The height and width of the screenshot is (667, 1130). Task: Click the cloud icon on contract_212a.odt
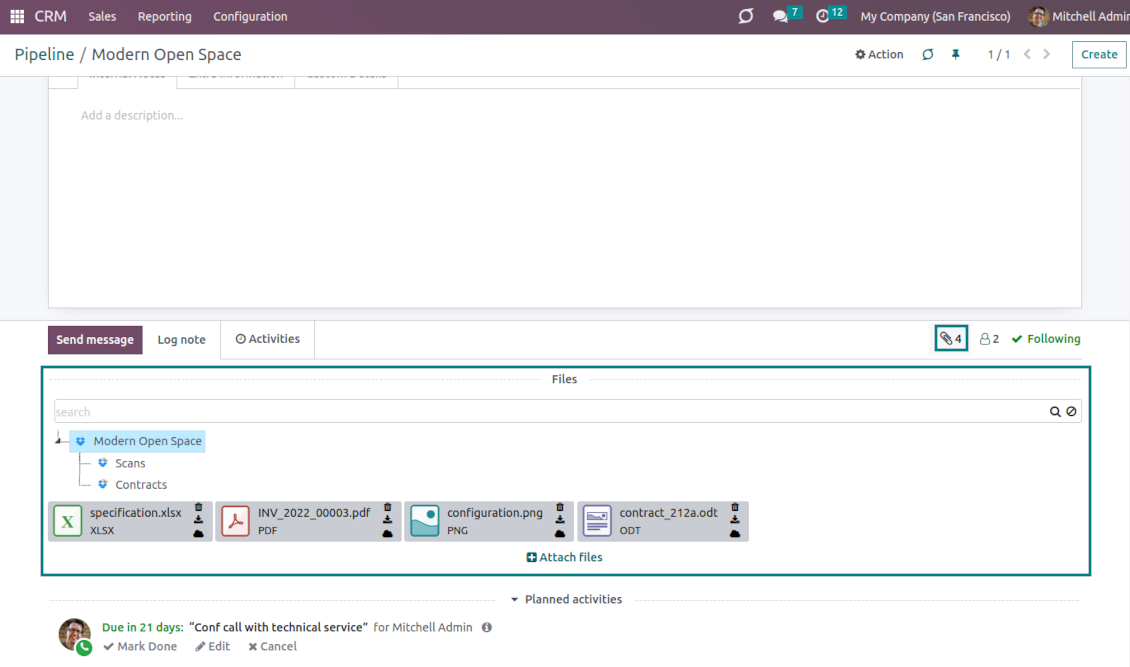pyautogui.click(x=735, y=533)
